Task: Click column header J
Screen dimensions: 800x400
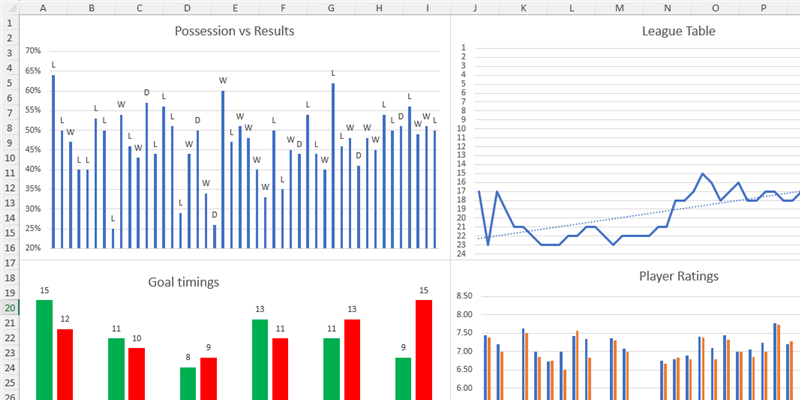Action: 475,8
